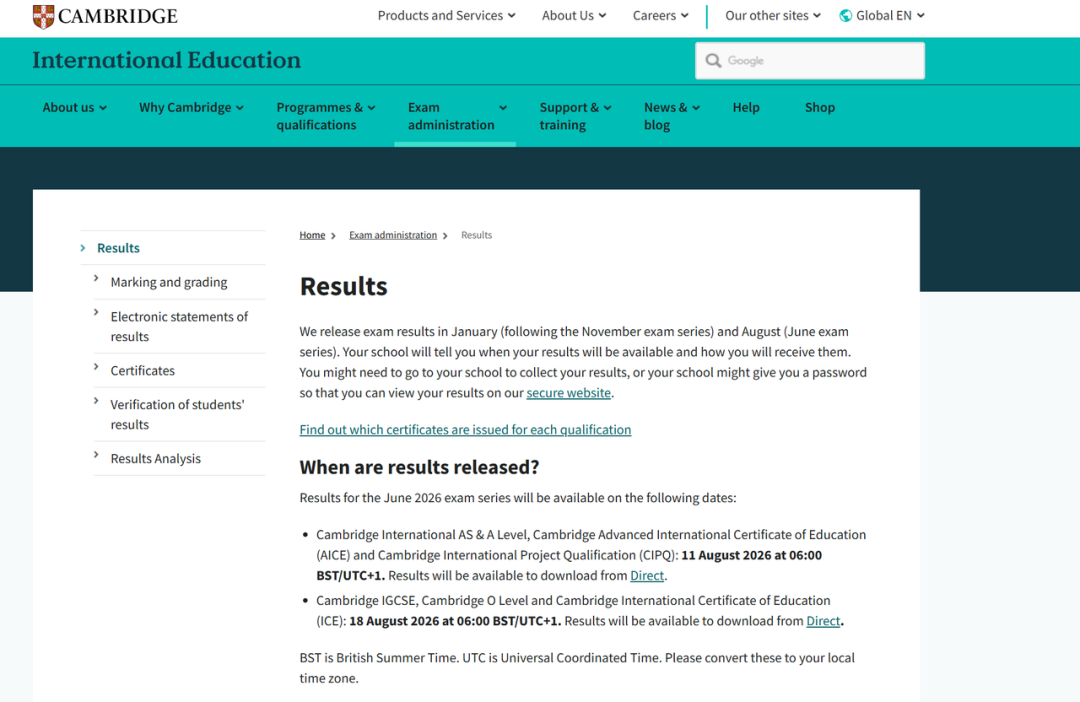Open certificates issued for each qualification link
The image size is (1080, 702).
tap(465, 430)
